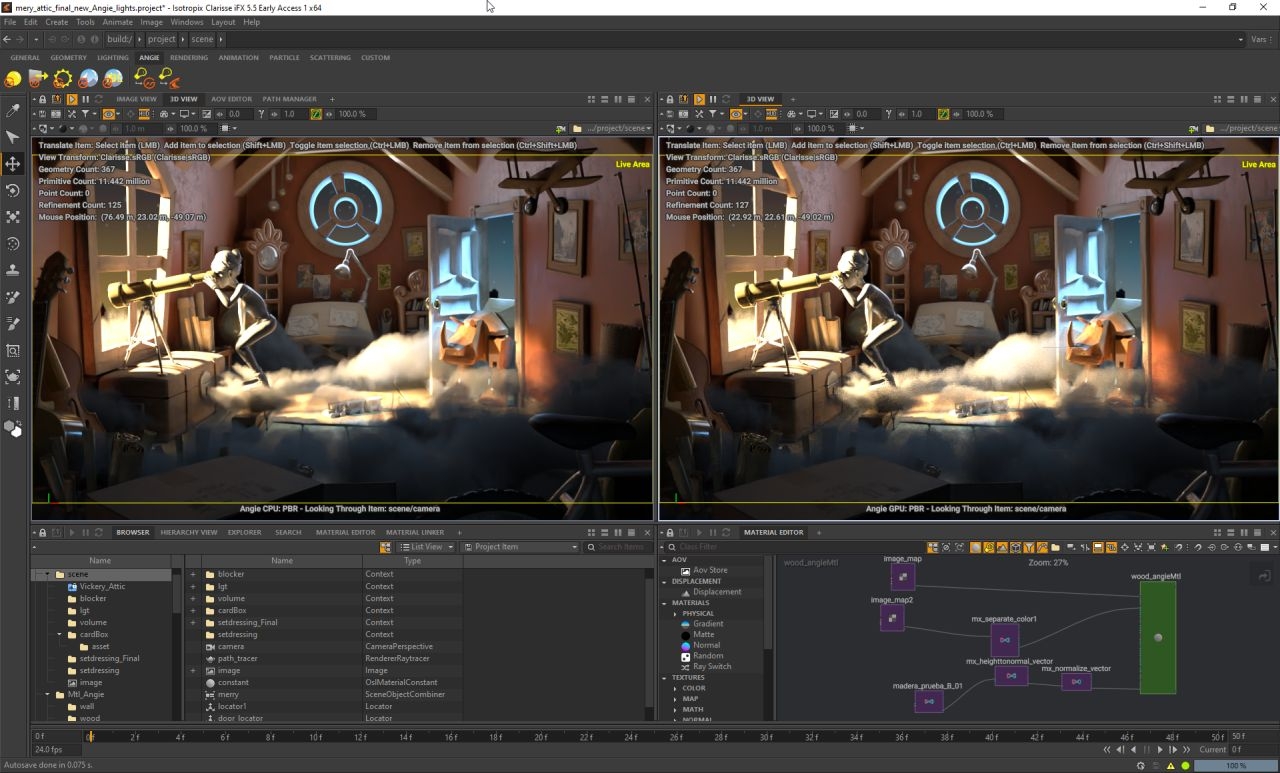
Task: Open the Animate menu
Action: pyautogui.click(x=117, y=22)
